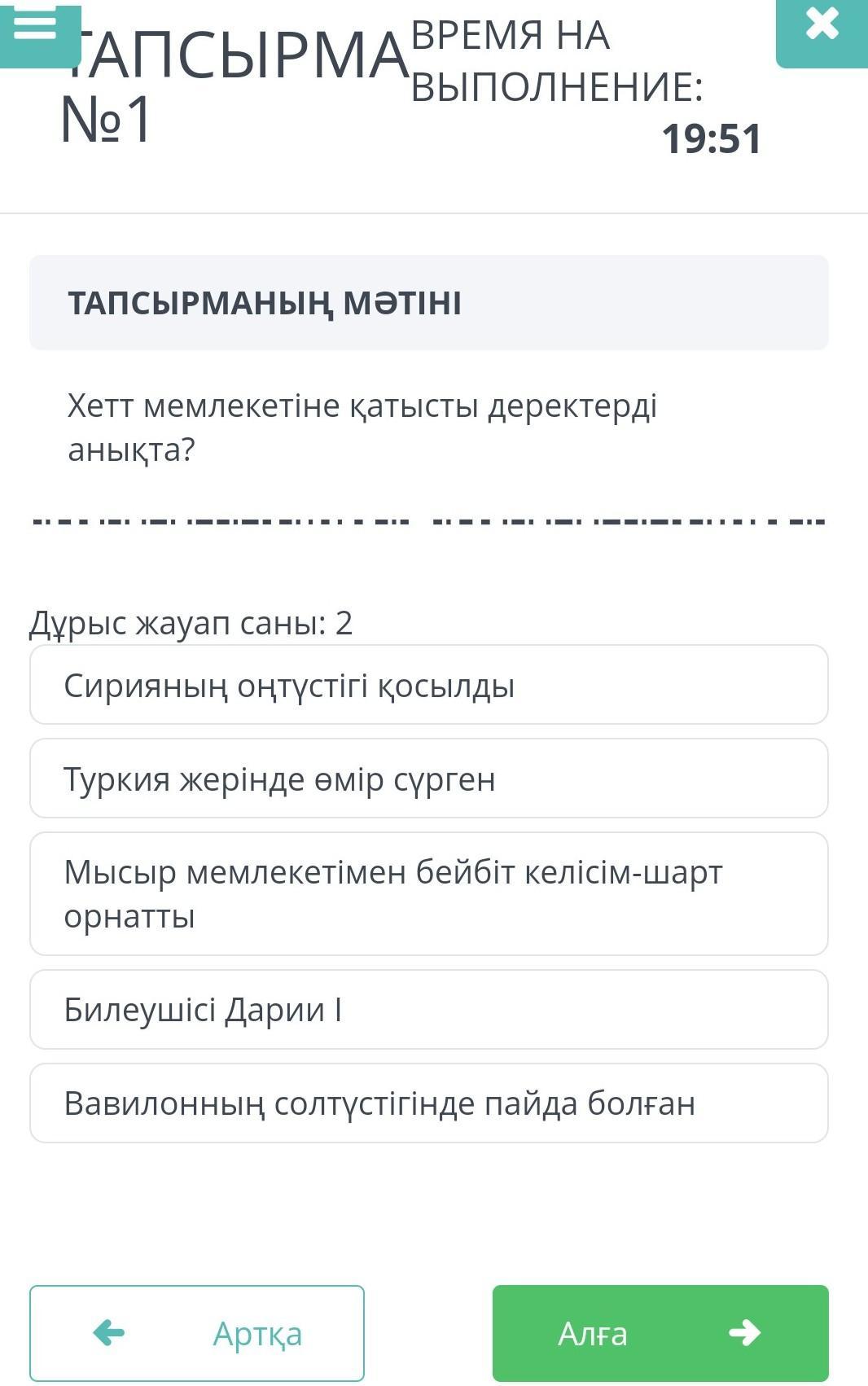The width and height of the screenshot is (868, 1386).
Task: Click the left arrow icon in Артқа
Action: 108,1333
